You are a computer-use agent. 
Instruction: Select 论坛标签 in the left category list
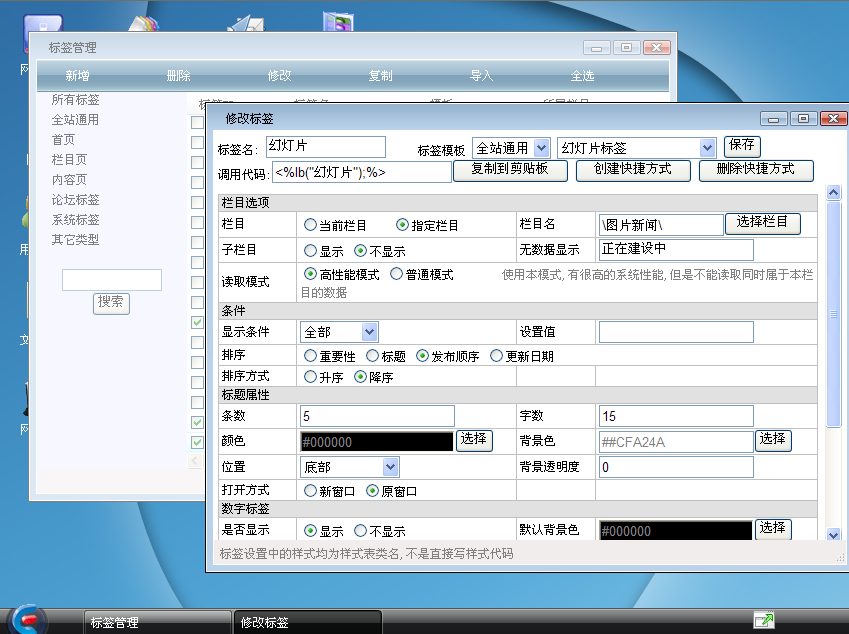76,200
